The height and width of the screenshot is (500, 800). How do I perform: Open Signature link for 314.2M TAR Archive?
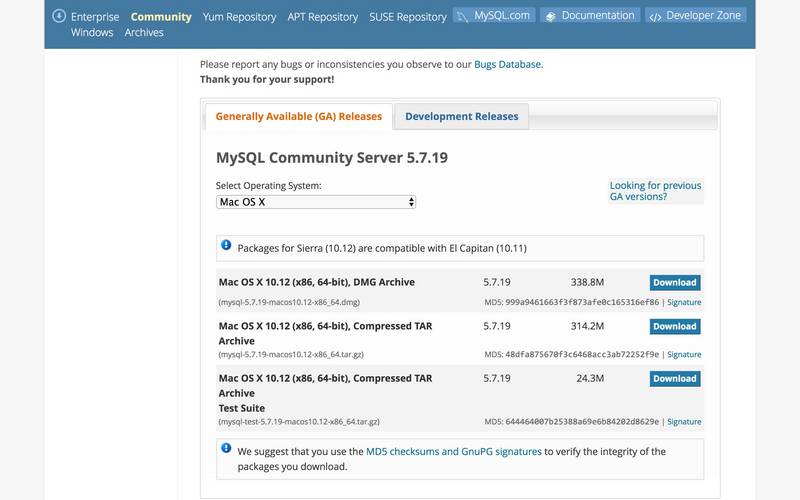684,354
